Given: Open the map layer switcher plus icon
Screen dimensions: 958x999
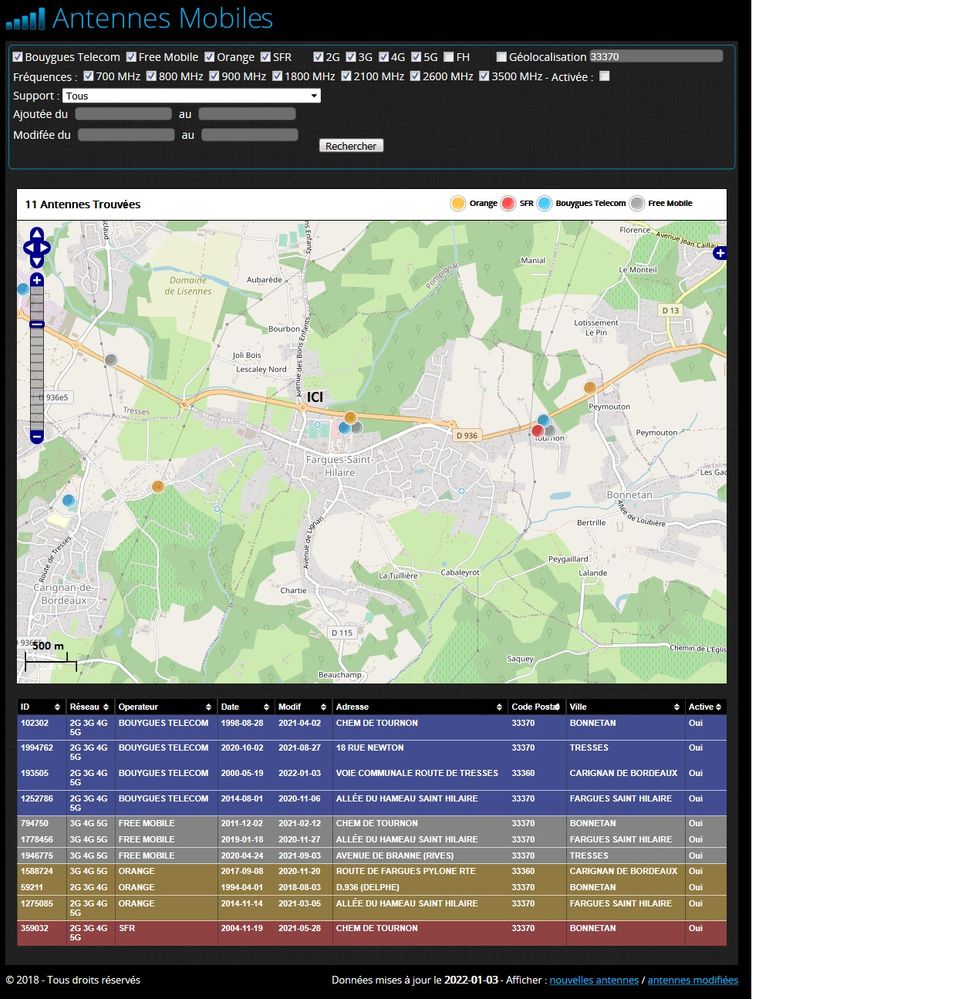Looking at the screenshot, I should pyautogui.click(x=719, y=254).
